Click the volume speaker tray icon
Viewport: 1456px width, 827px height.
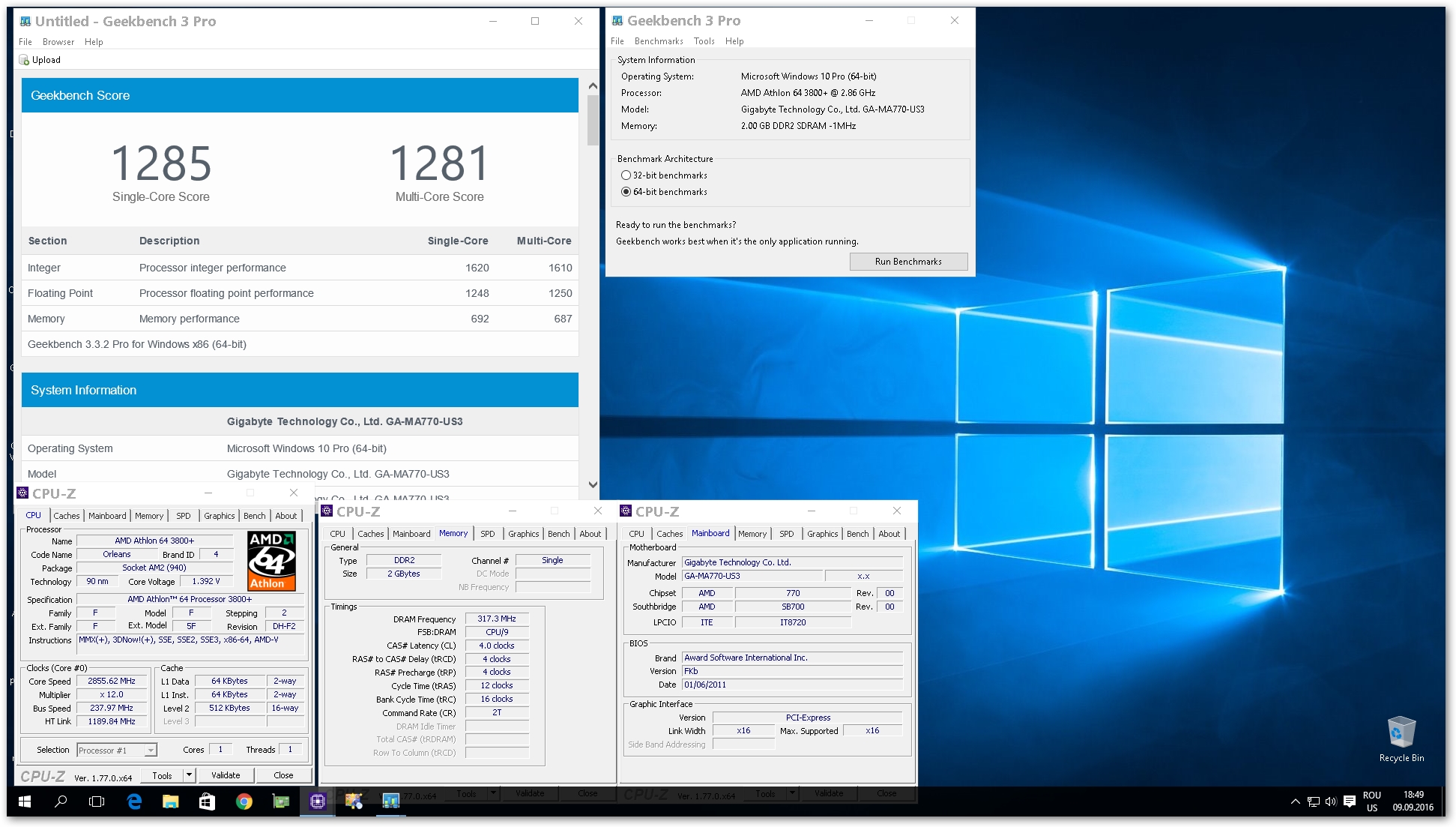tap(1331, 802)
